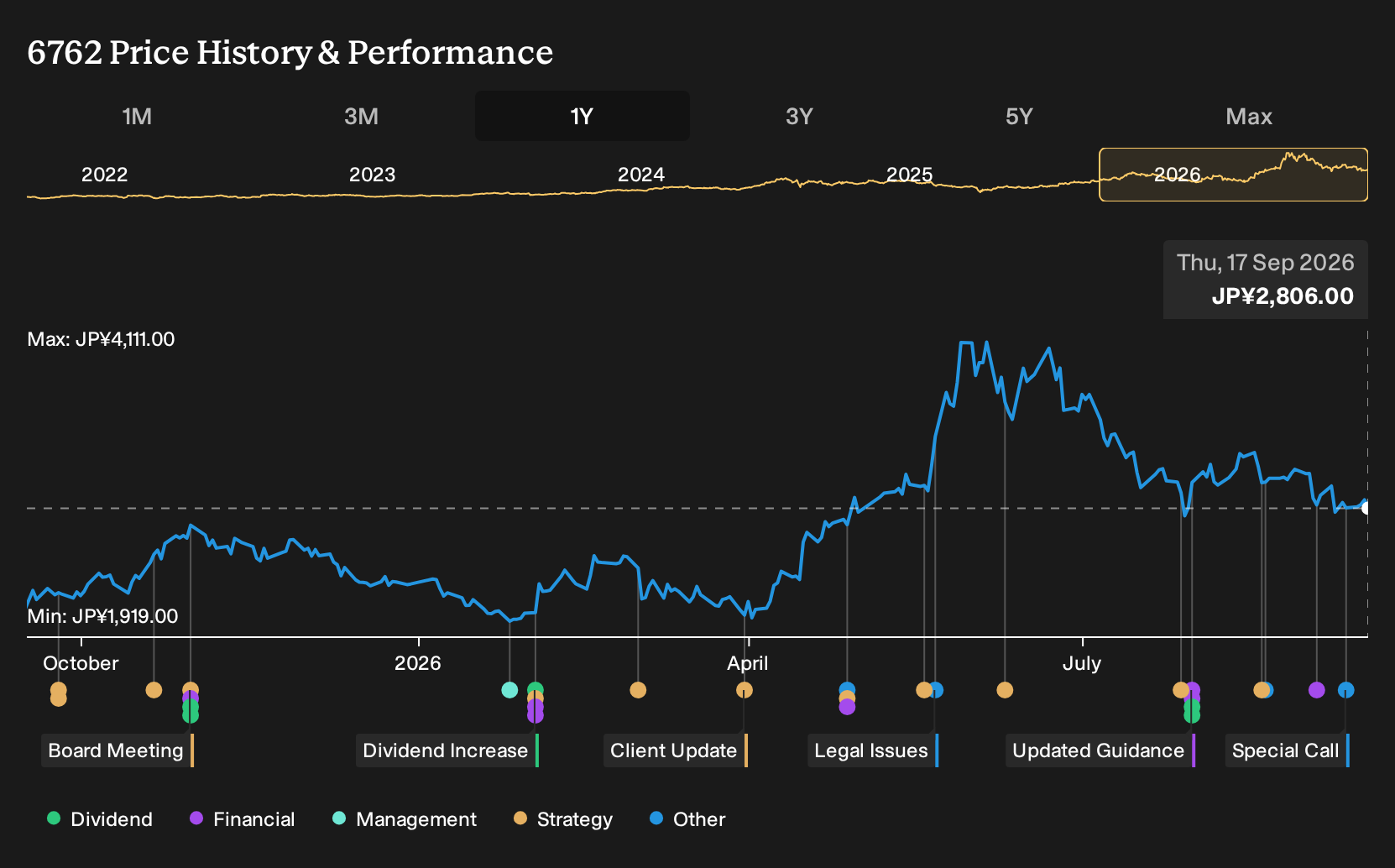Image resolution: width=1395 pixels, height=868 pixels.
Task: Click the 6762 Price History & Performance heading
Action: 290,52
